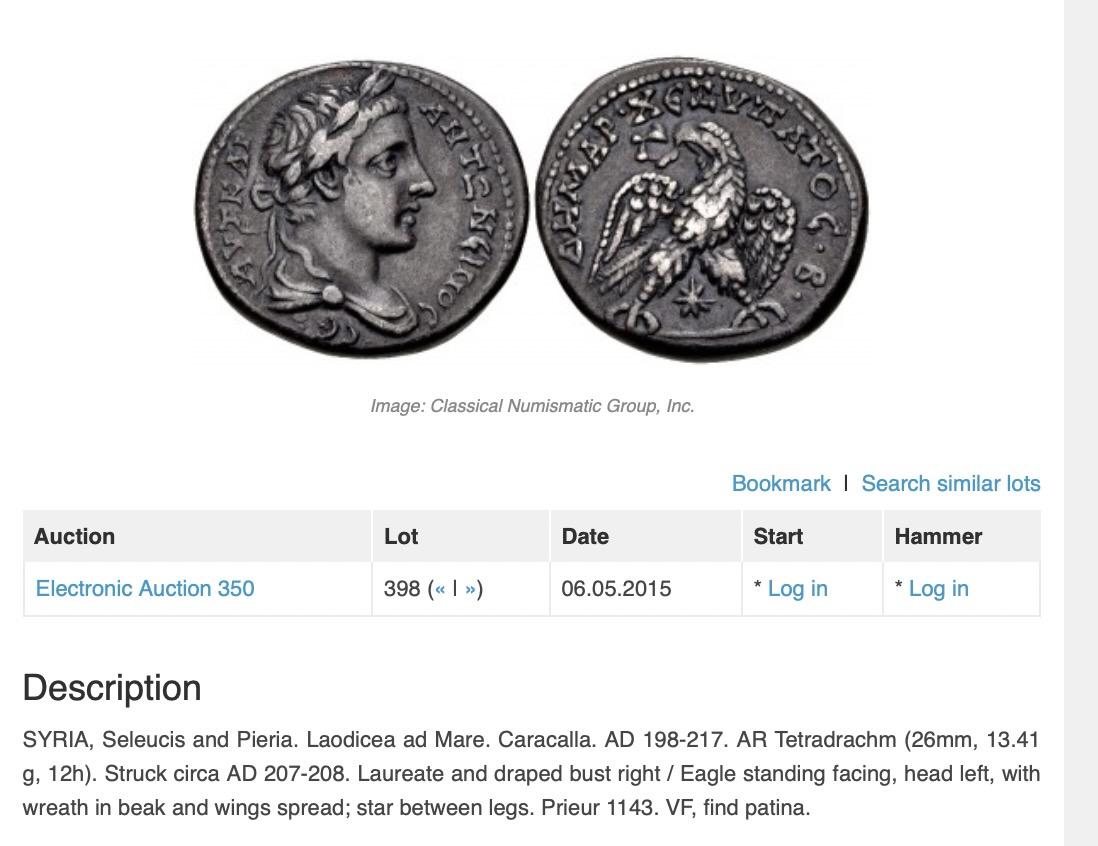Click the Bookmark link
Screen dimensions: 1098x846
tap(781, 484)
